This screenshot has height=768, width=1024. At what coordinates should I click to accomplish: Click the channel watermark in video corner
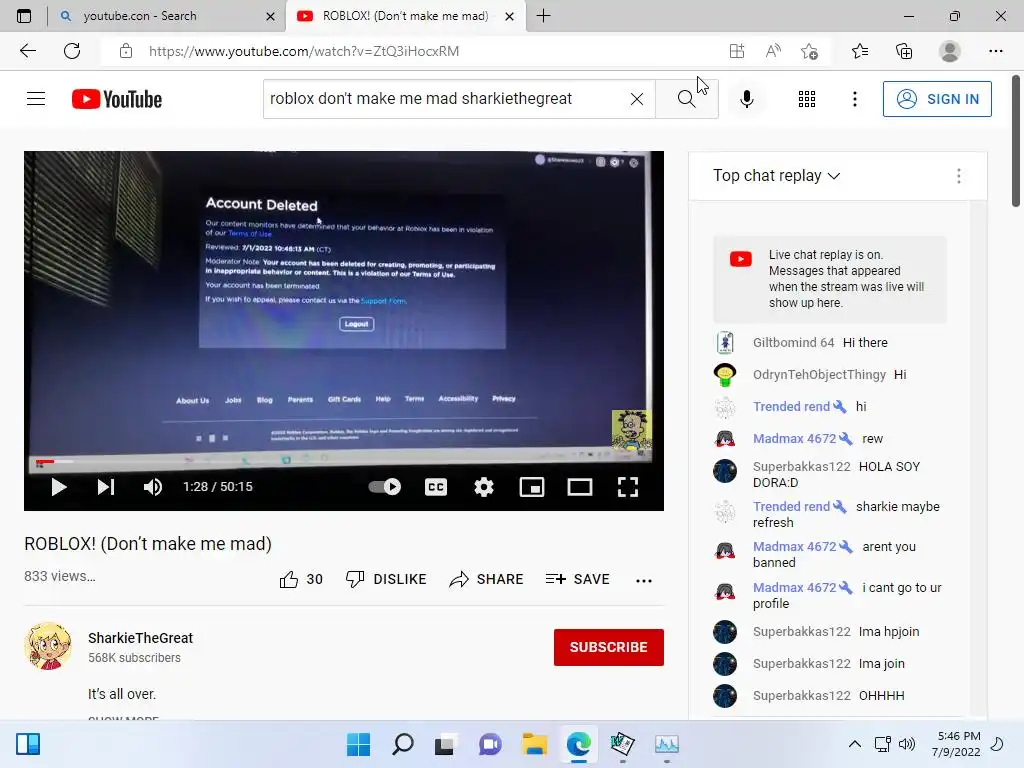click(x=630, y=430)
